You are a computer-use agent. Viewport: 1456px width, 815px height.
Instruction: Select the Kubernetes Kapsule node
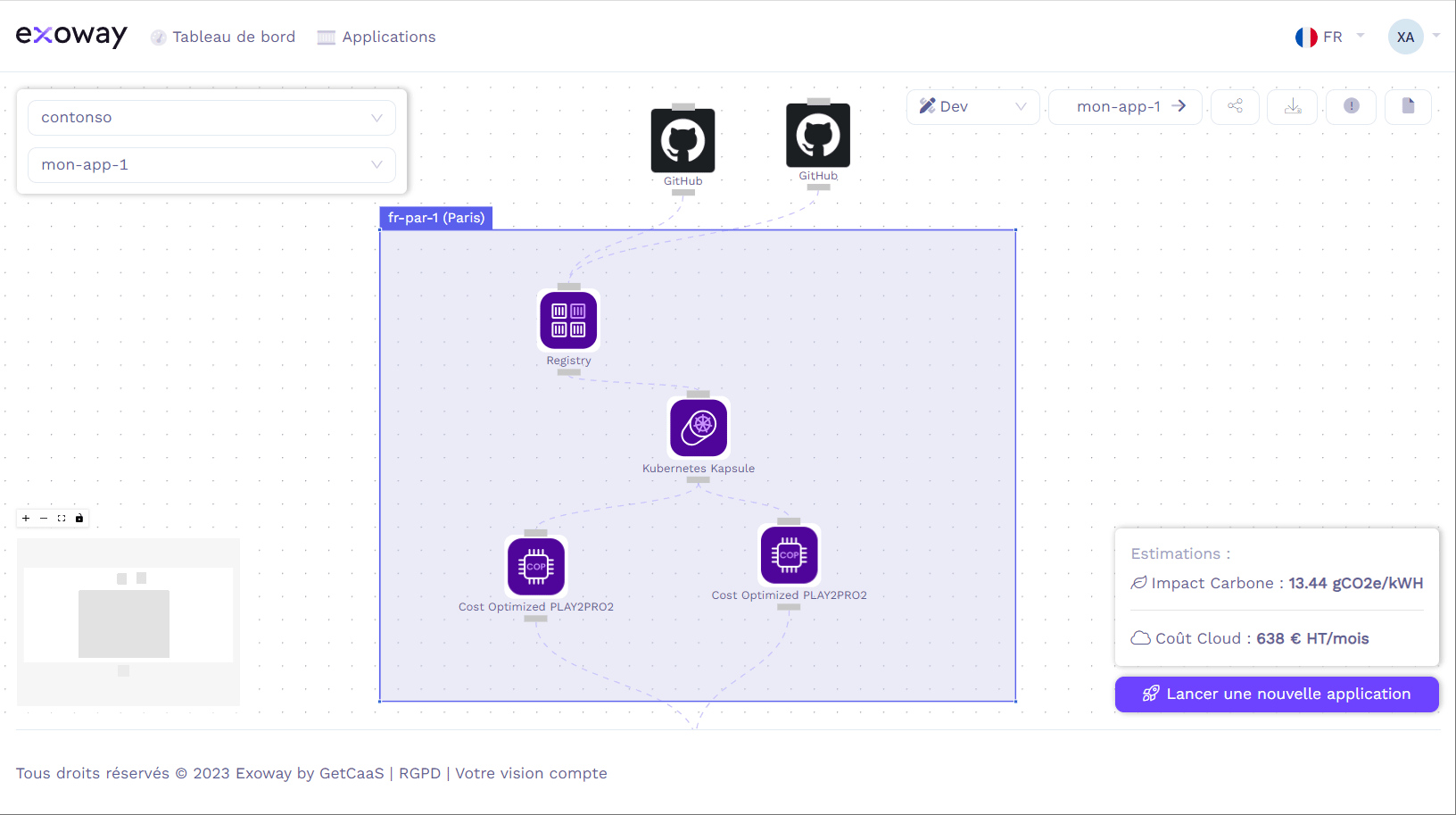(x=699, y=428)
